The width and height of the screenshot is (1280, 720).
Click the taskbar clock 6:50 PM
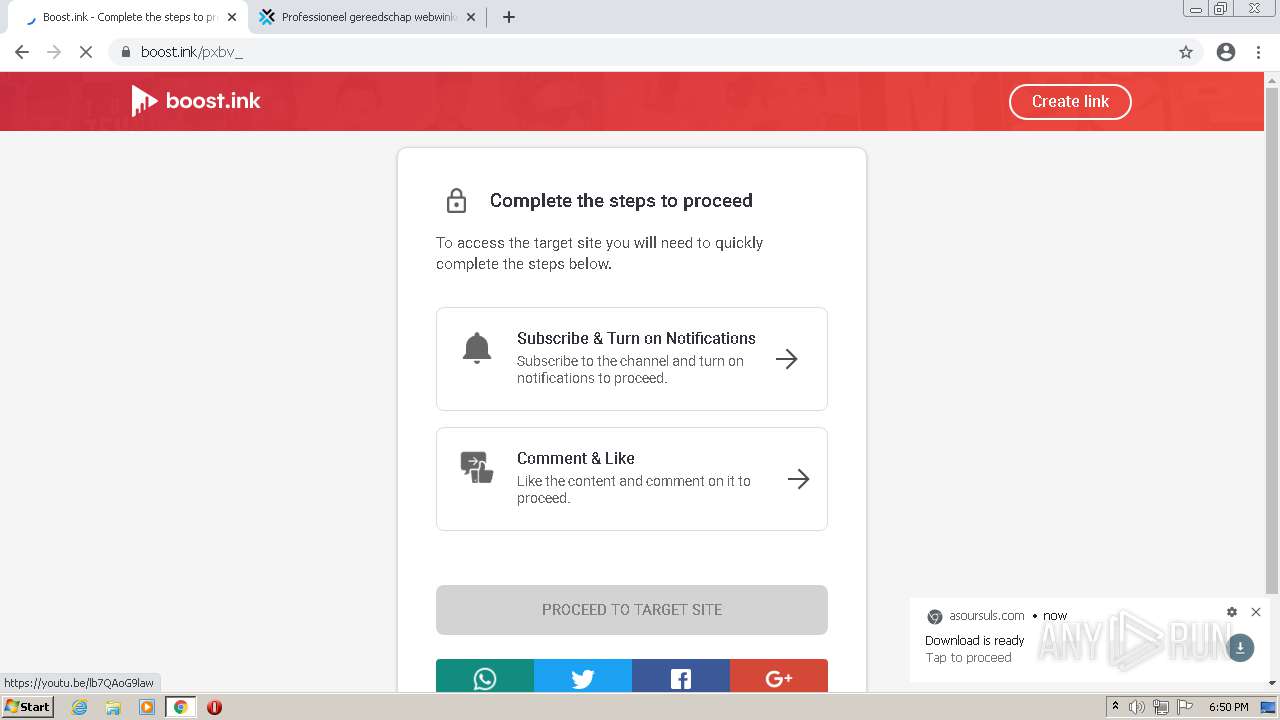pos(1229,707)
